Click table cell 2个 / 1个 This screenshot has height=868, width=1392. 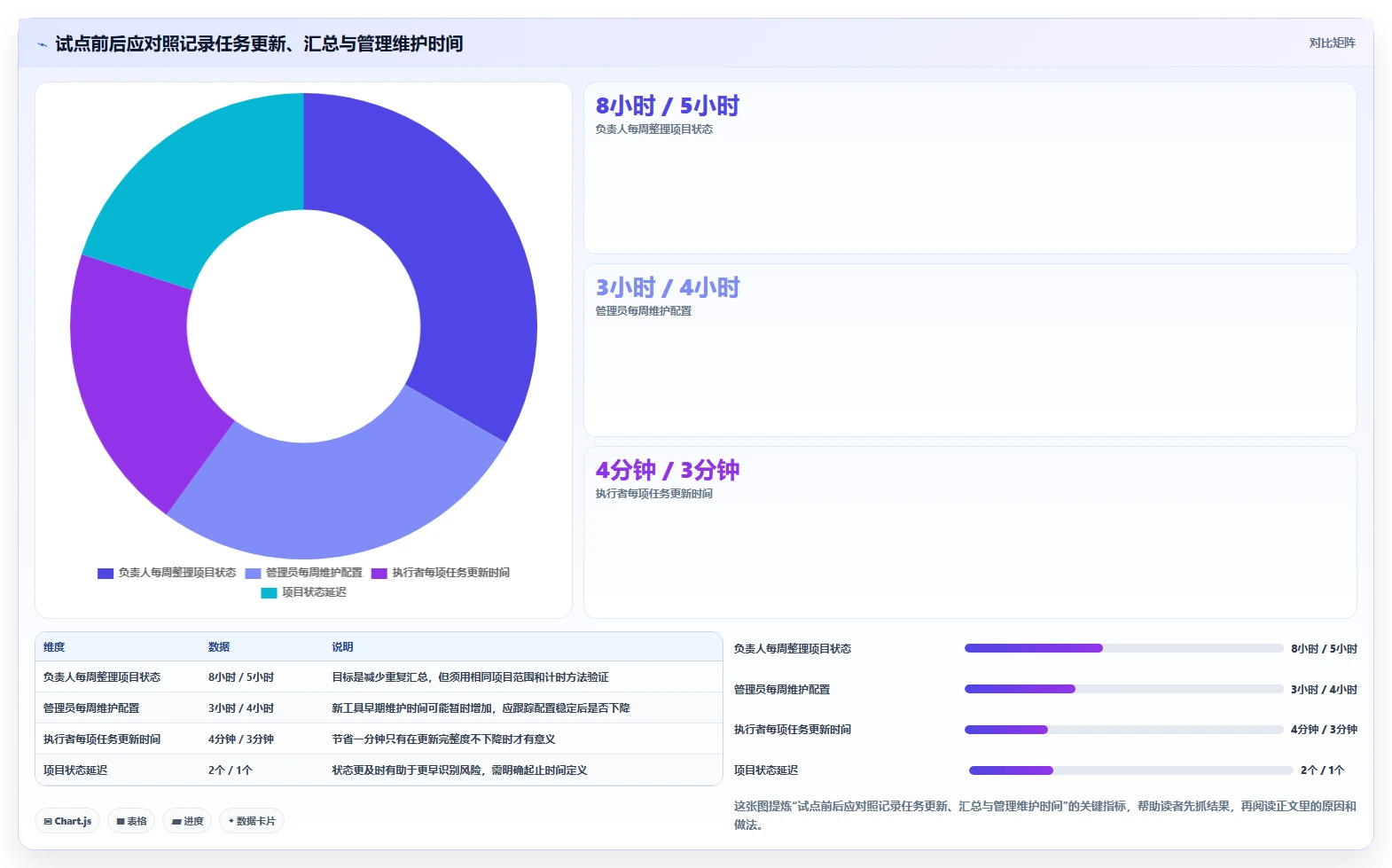click(231, 770)
